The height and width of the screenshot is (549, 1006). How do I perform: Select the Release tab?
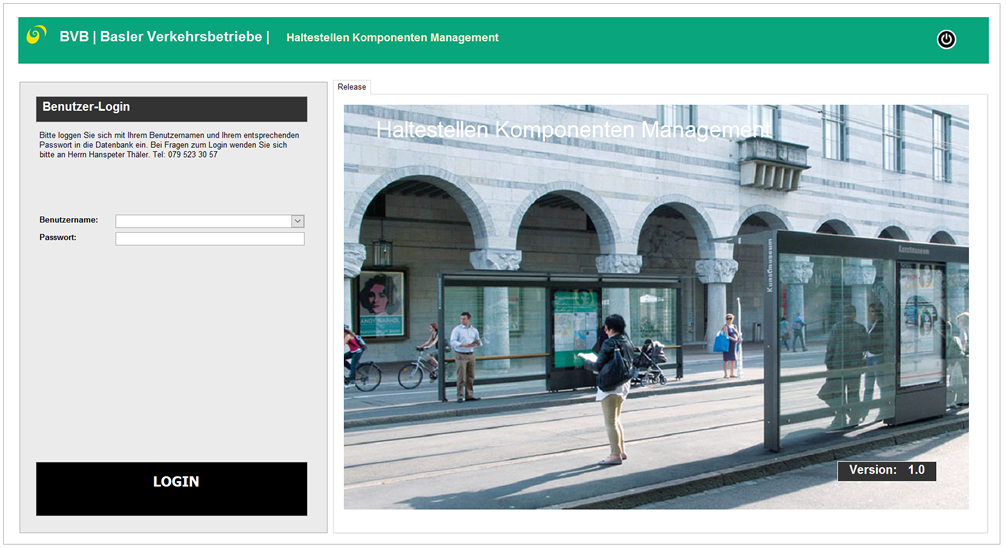click(x=352, y=87)
